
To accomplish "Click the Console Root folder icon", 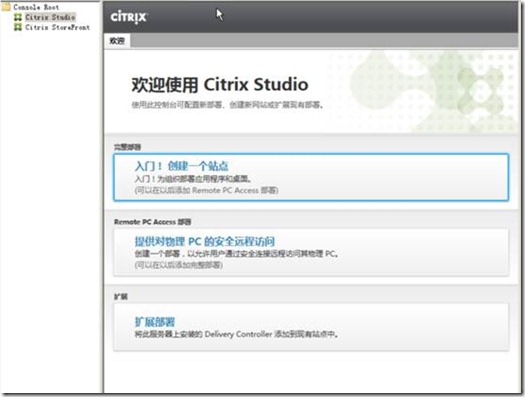I will click(x=6, y=7).
